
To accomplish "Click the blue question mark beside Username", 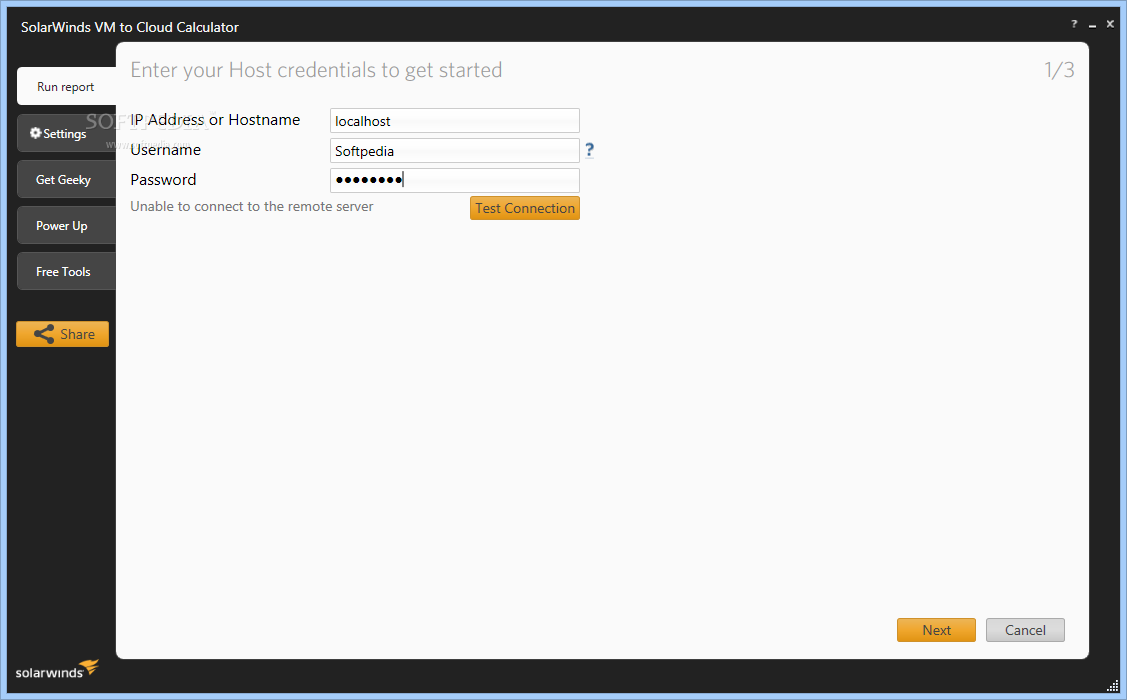I will click(x=589, y=149).
